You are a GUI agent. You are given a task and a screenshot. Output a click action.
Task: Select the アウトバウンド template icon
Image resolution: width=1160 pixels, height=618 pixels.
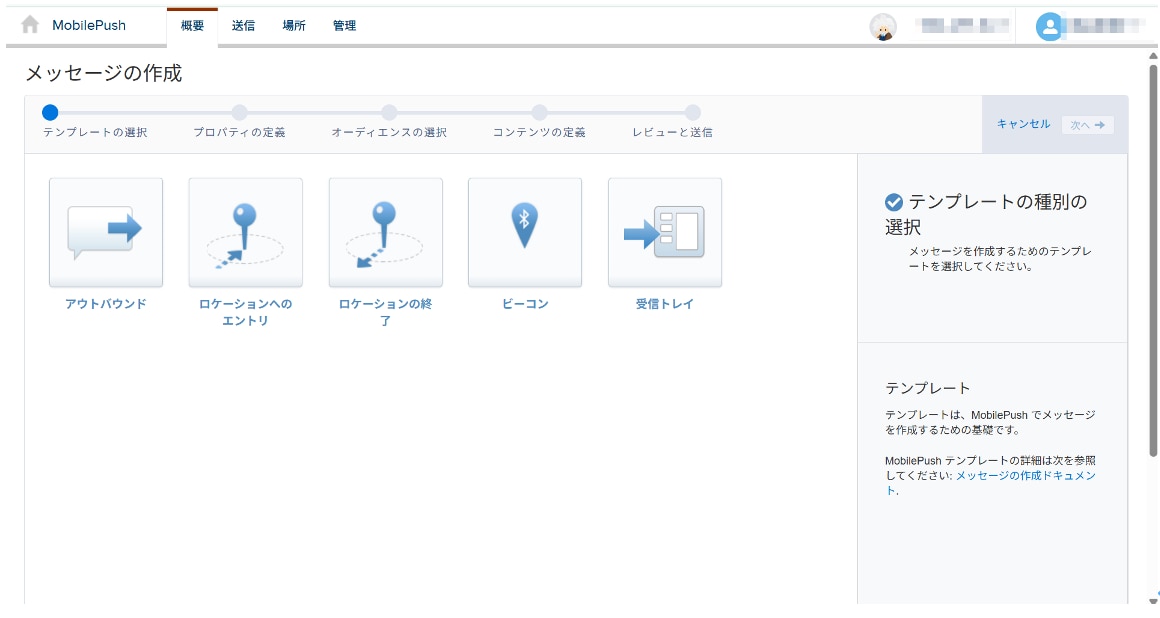coord(105,233)
